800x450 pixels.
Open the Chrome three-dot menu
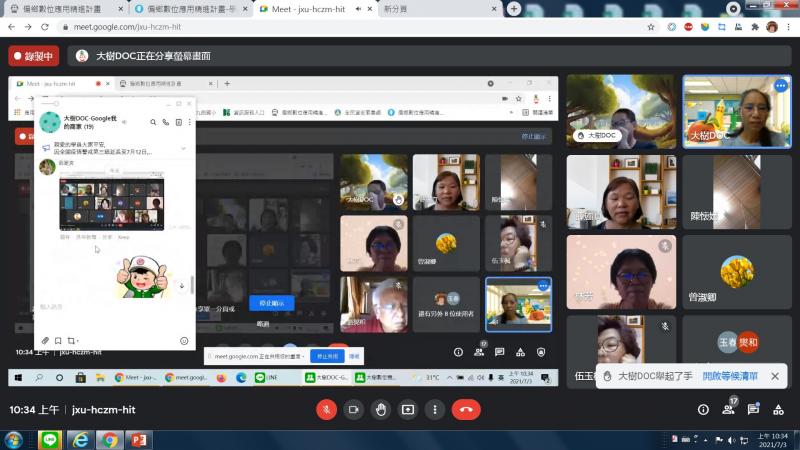(789, 27)
